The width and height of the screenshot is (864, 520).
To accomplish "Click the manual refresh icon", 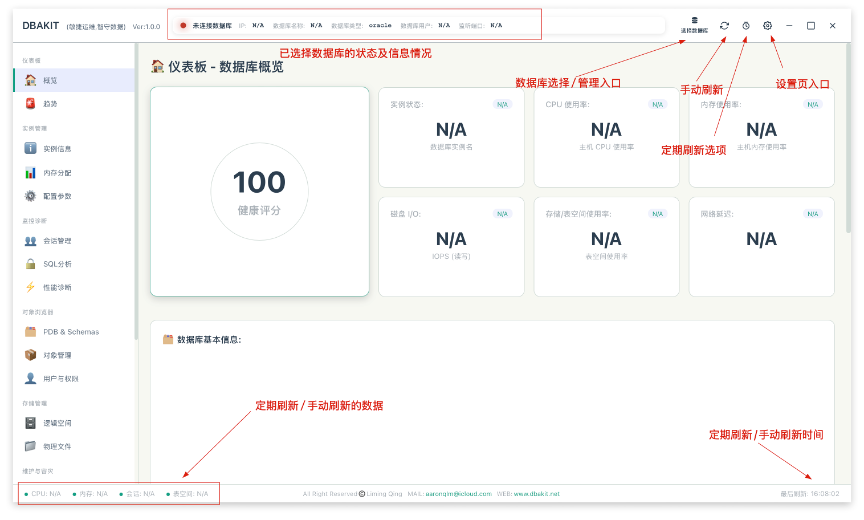I will coord(724,25).
